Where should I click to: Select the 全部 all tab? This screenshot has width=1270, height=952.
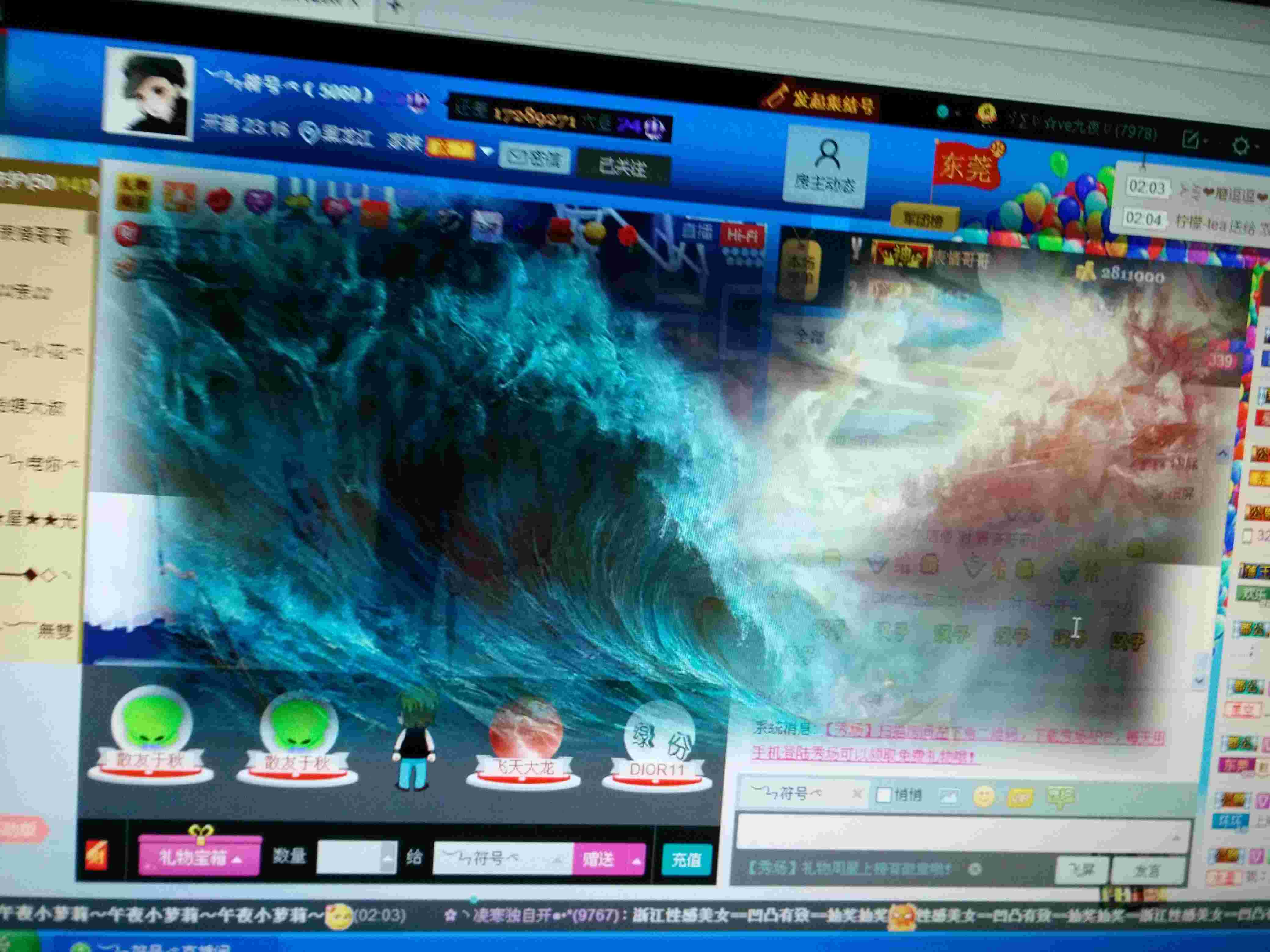coord(810,336)
